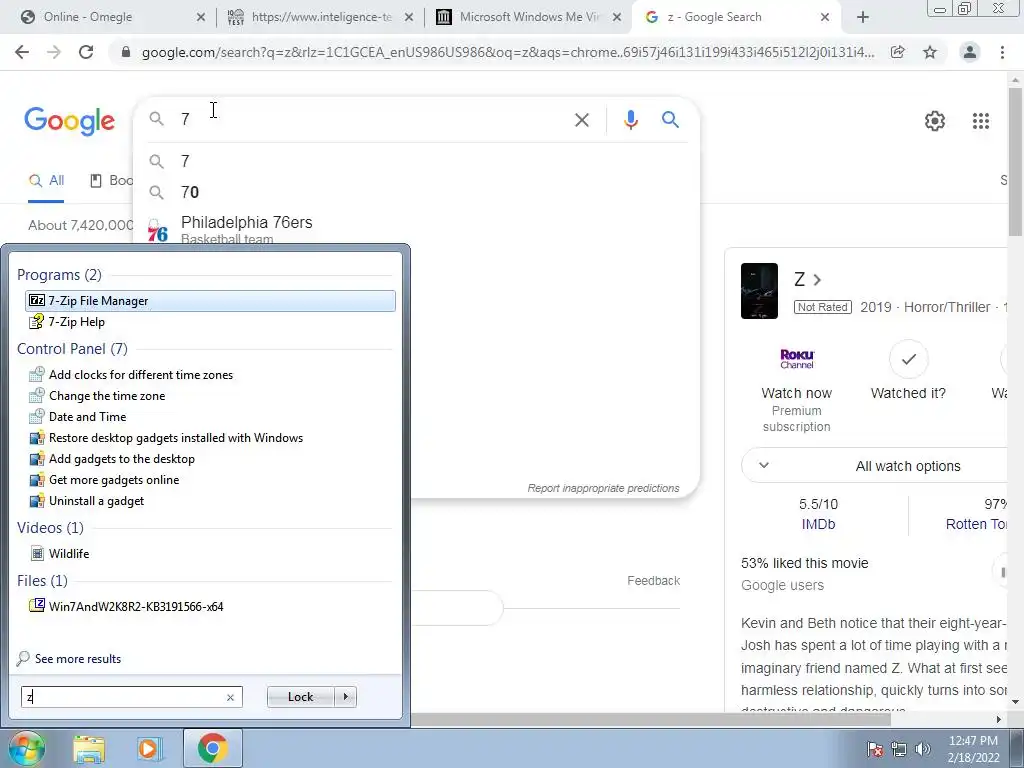Open the taskbar clock and date

(973, 749)
